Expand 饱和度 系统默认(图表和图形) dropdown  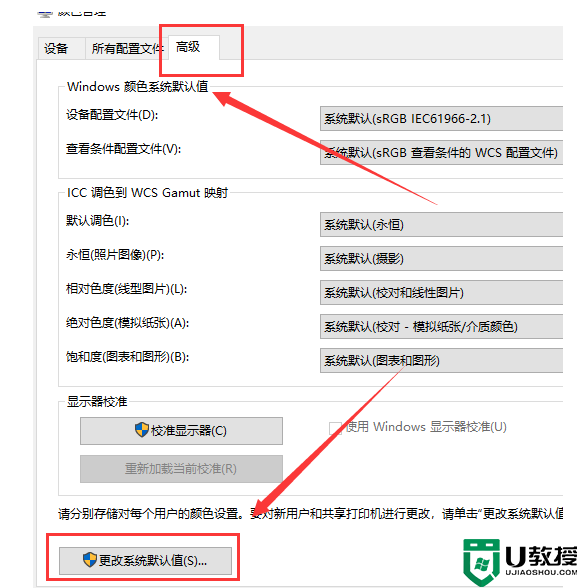441,360
